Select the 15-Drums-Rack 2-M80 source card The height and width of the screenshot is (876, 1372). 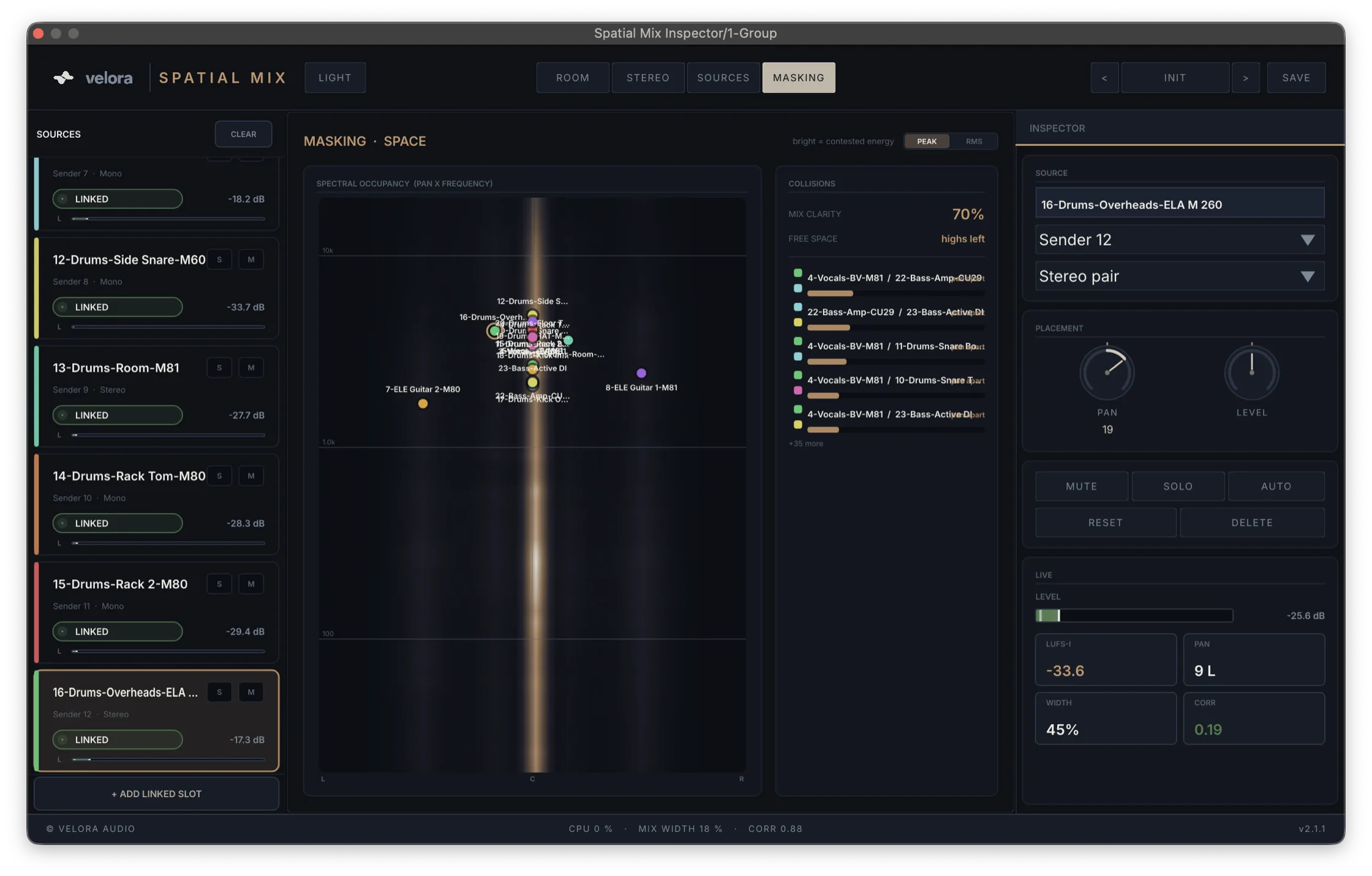[x=157, y=612]
